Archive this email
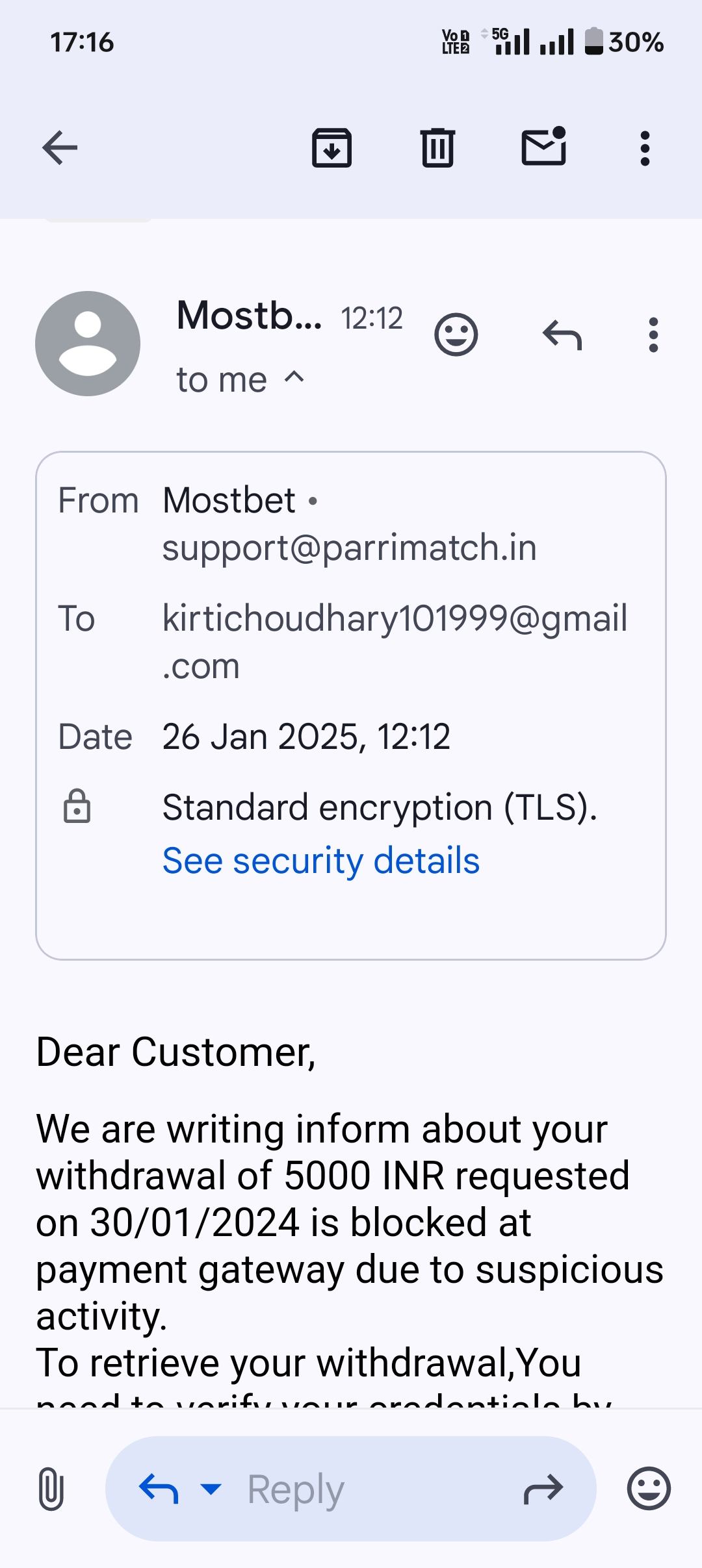The image size is (702, 1568). coord(331,148)
